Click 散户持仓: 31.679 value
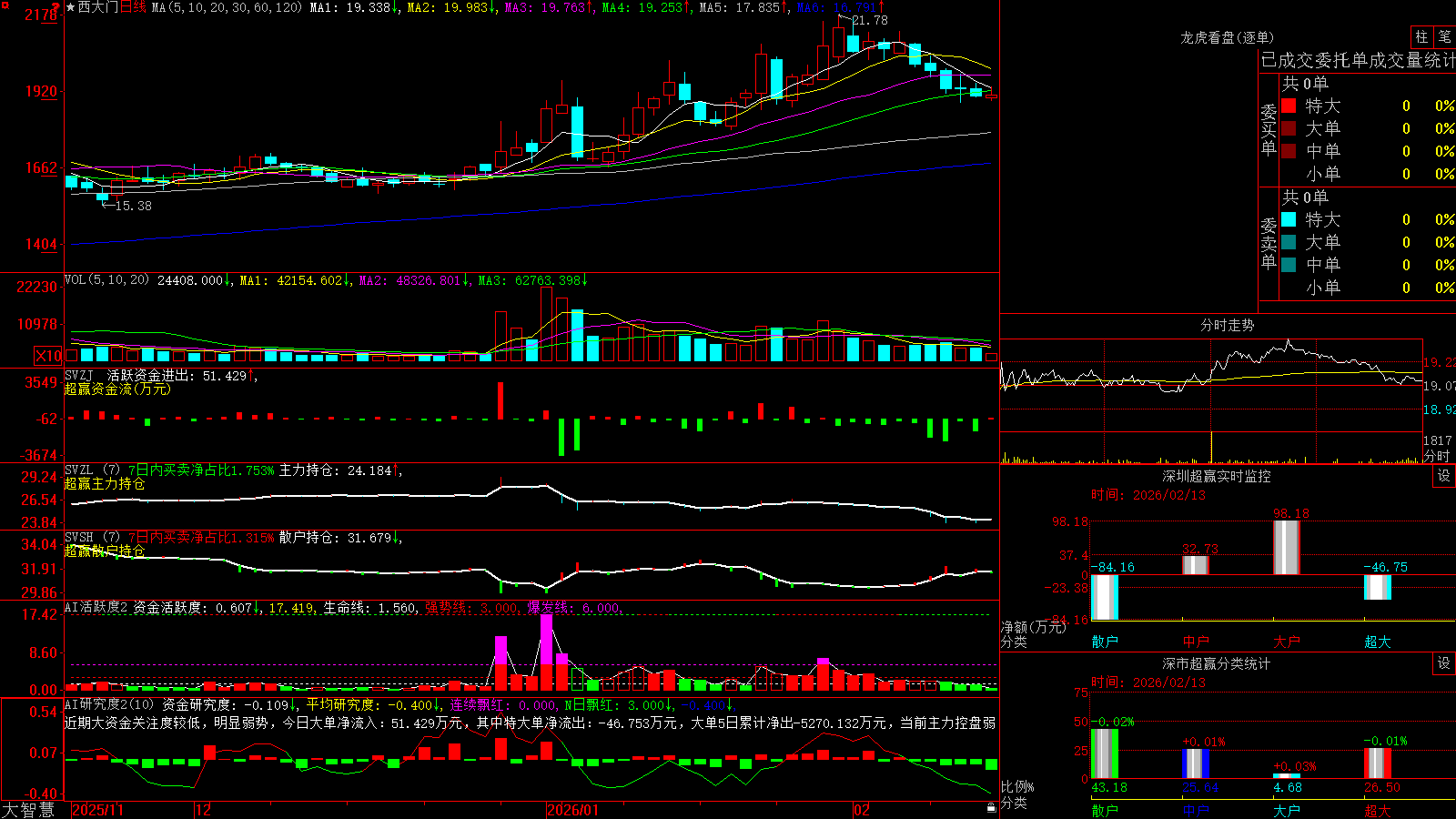This screenshot has width=1456, height=819. (335, 538)
